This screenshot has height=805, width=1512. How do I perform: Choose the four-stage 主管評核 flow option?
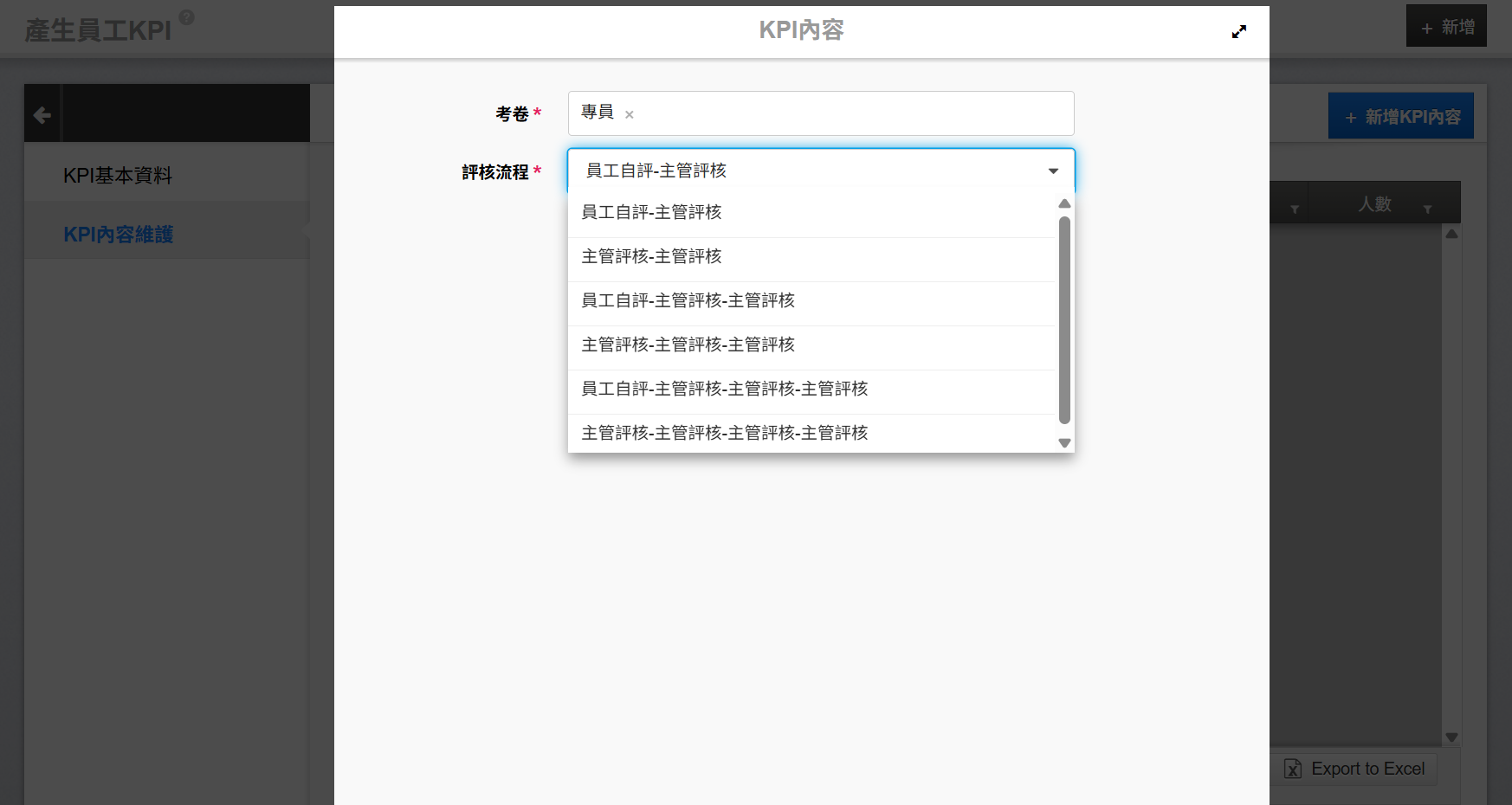coord(724,433)
